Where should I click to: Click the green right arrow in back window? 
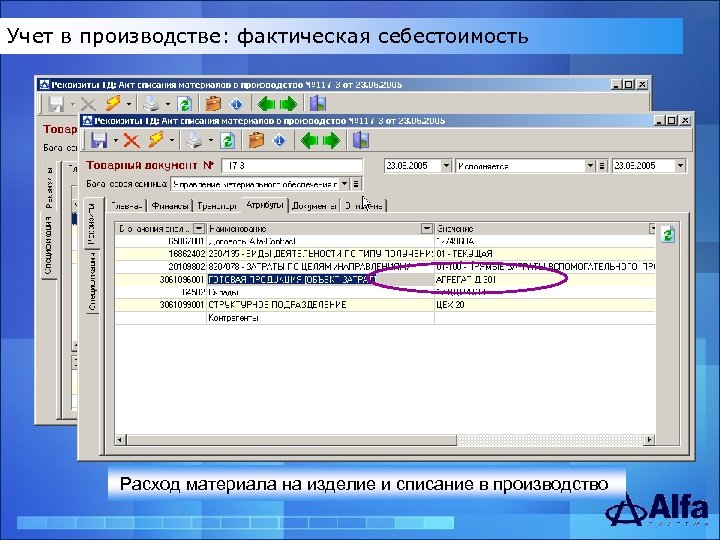[288, 104]
